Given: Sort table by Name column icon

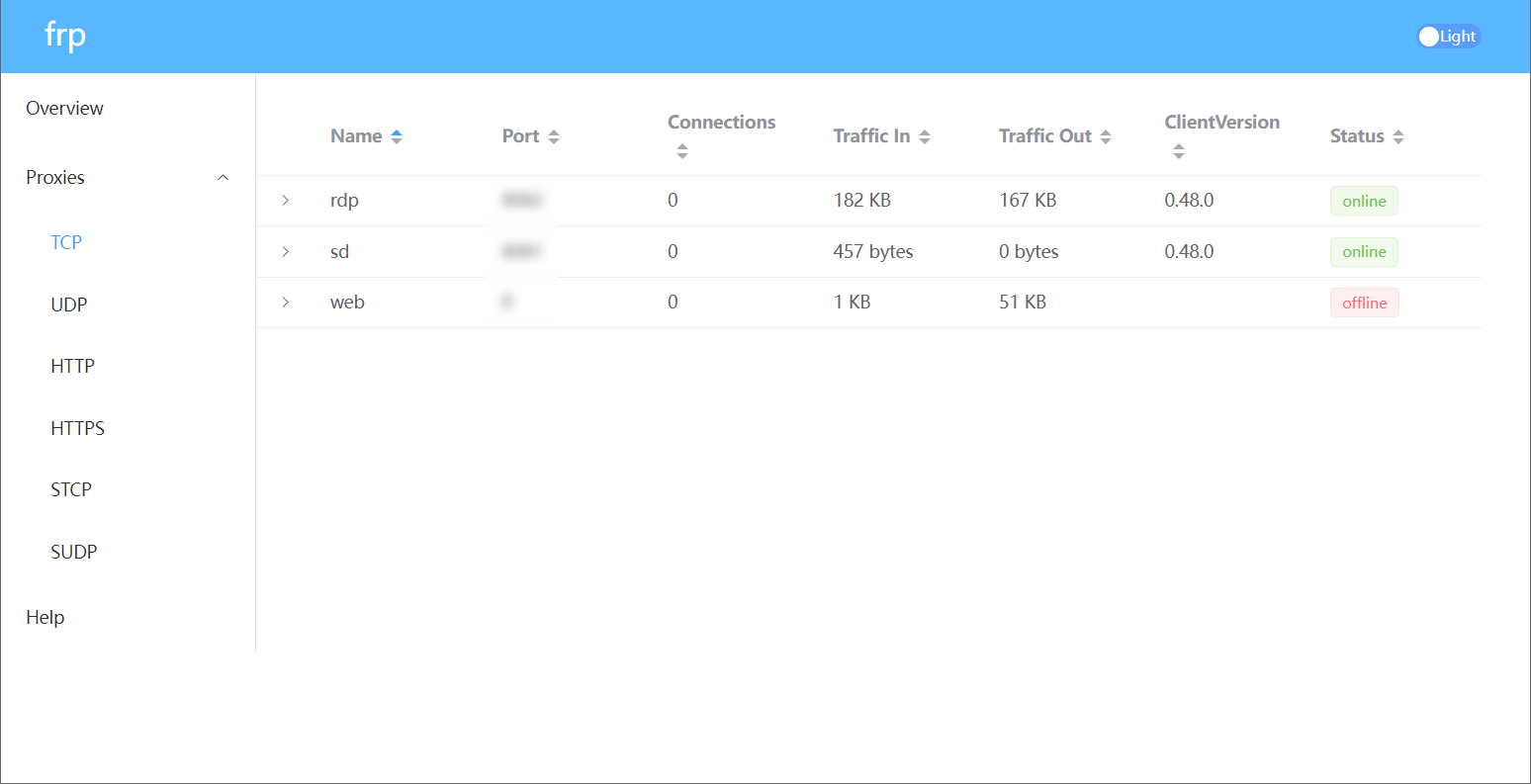Looking at the screenshot, I should click(x=397, y=137).
